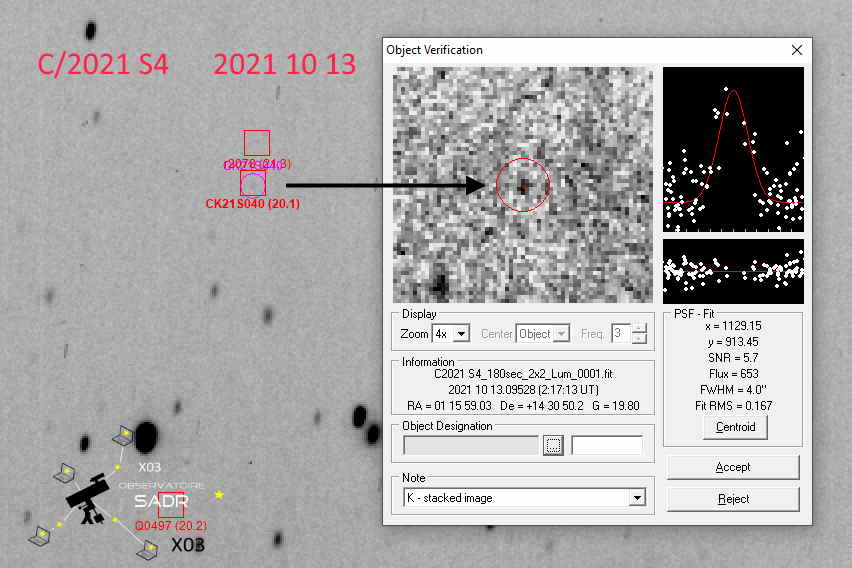Click the RA = 01 15 59.03 coordinates line
The image size is (852, 568).
(523, 405)
